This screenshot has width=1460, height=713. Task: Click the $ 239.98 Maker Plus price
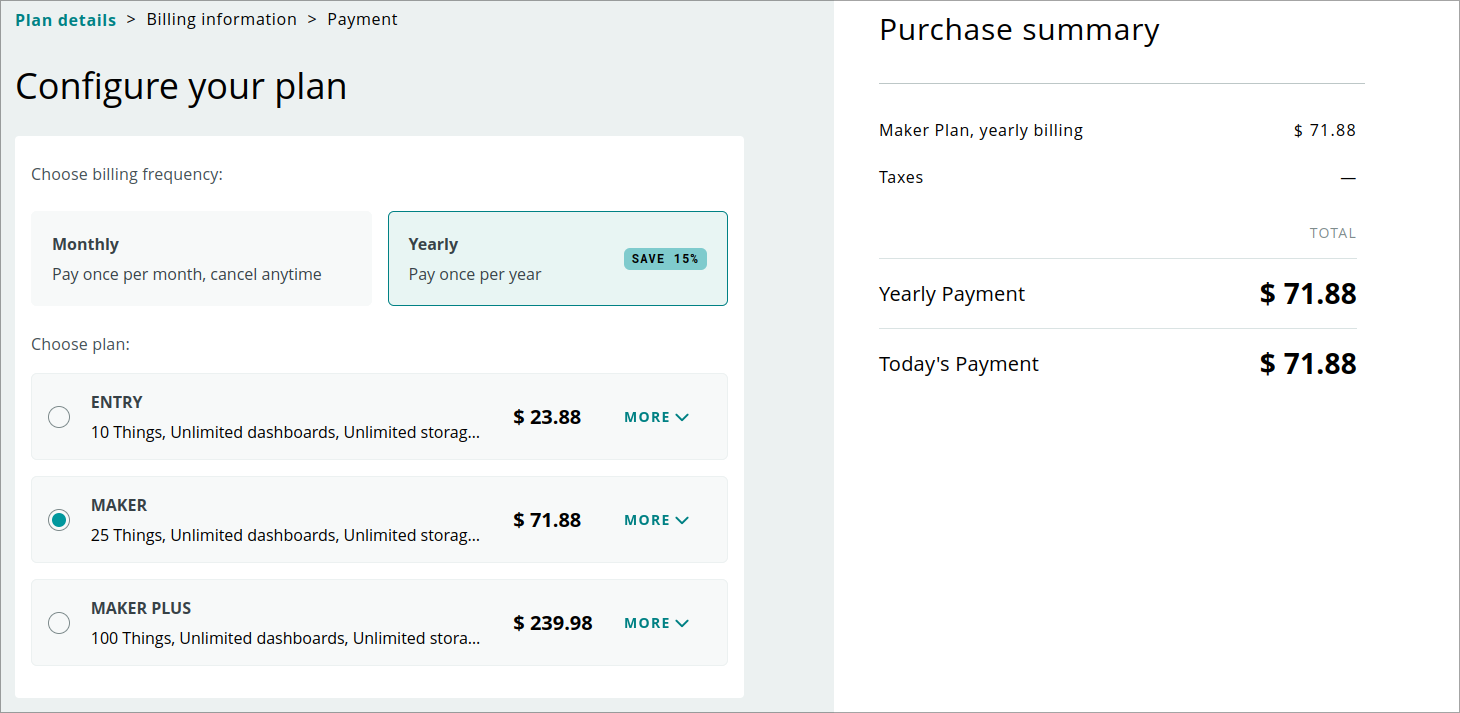552,623
